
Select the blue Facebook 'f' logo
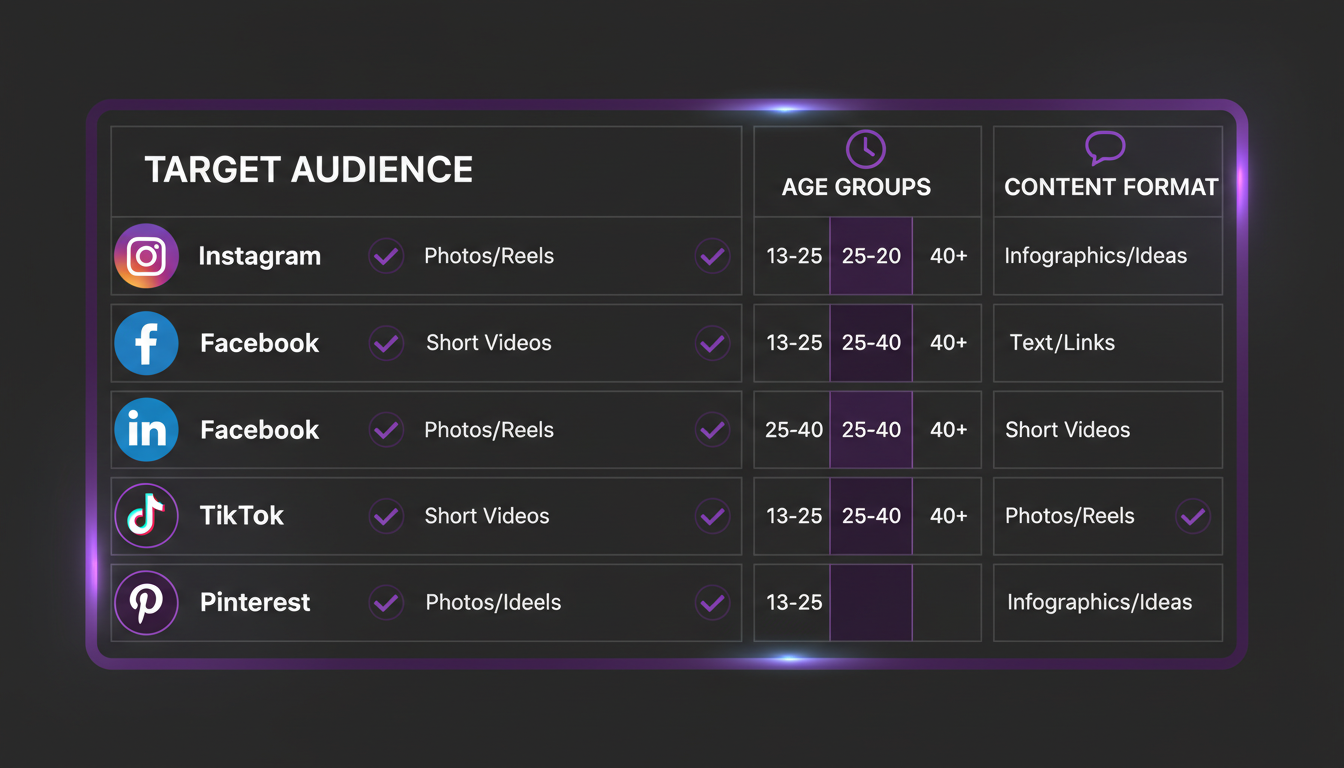tap(146, 343)
